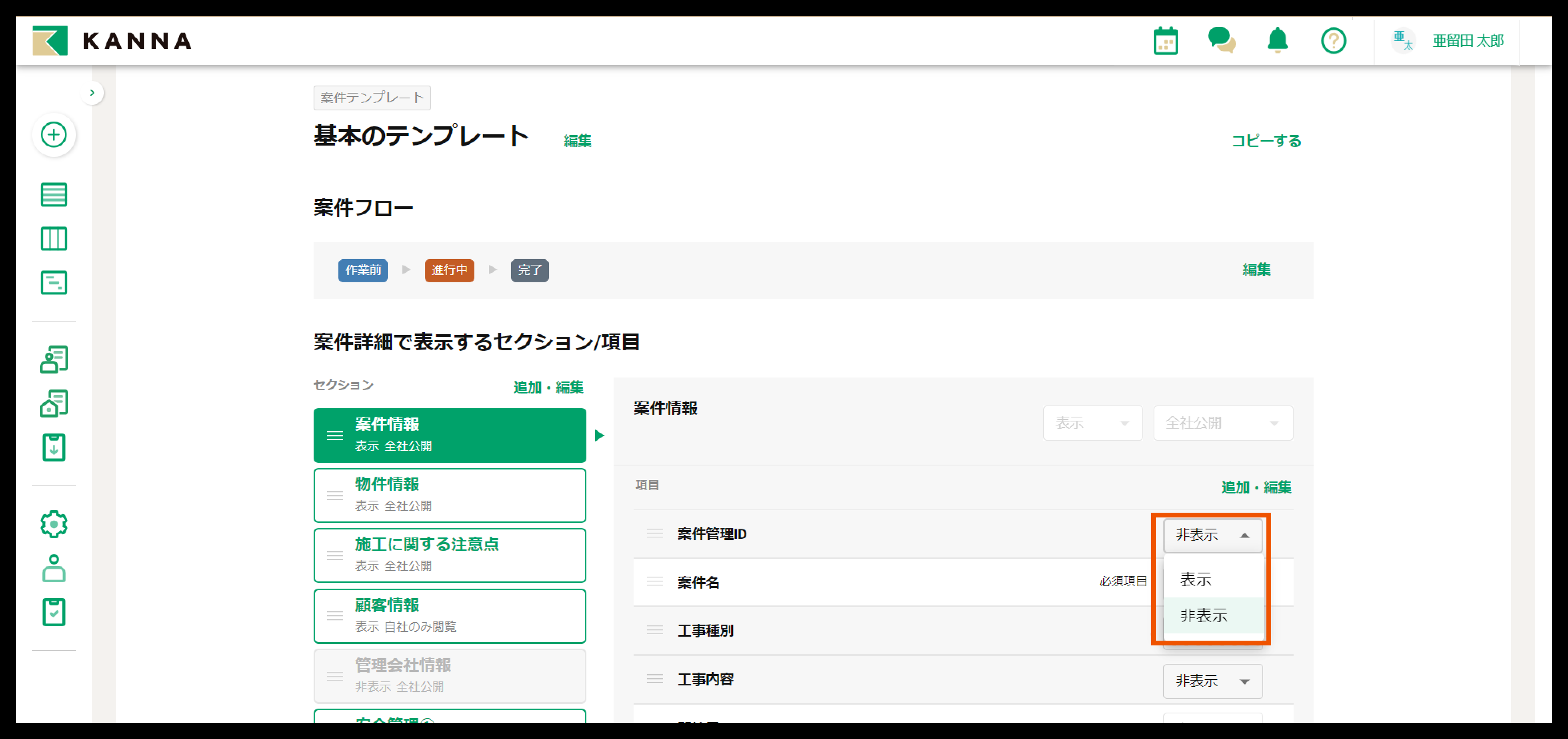This screenshot has width=1568, height=739.
Task: Click drag handle of 顧客情報 section
Action: [335, 615]
